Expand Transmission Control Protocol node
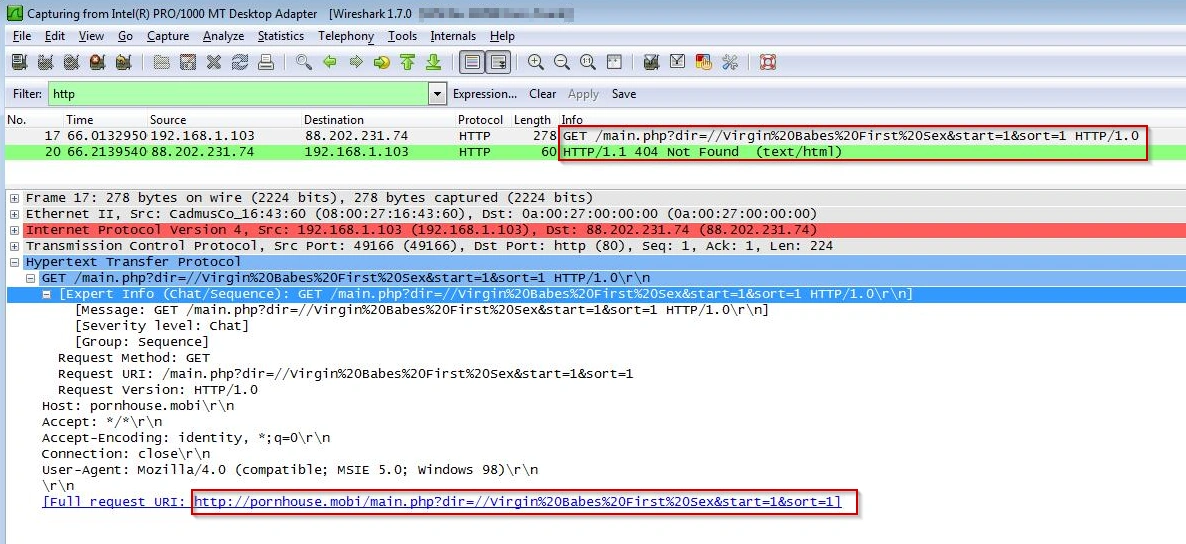 tap(14, 246)
